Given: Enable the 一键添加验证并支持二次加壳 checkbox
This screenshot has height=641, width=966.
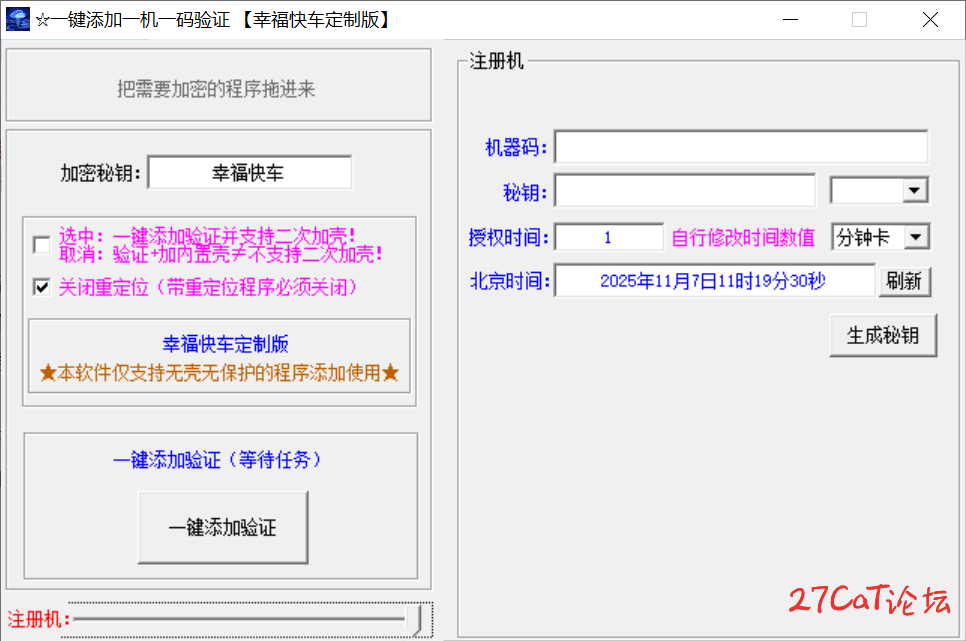Looking at the screenshot, I should tap(41, 245).
